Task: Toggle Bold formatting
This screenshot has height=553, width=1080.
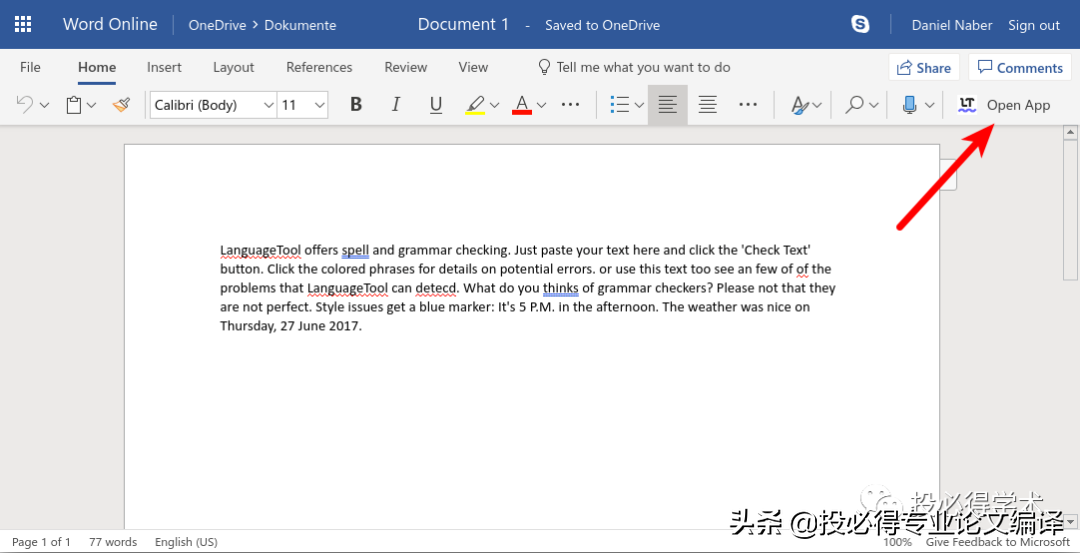Action: tap(355, 105)
